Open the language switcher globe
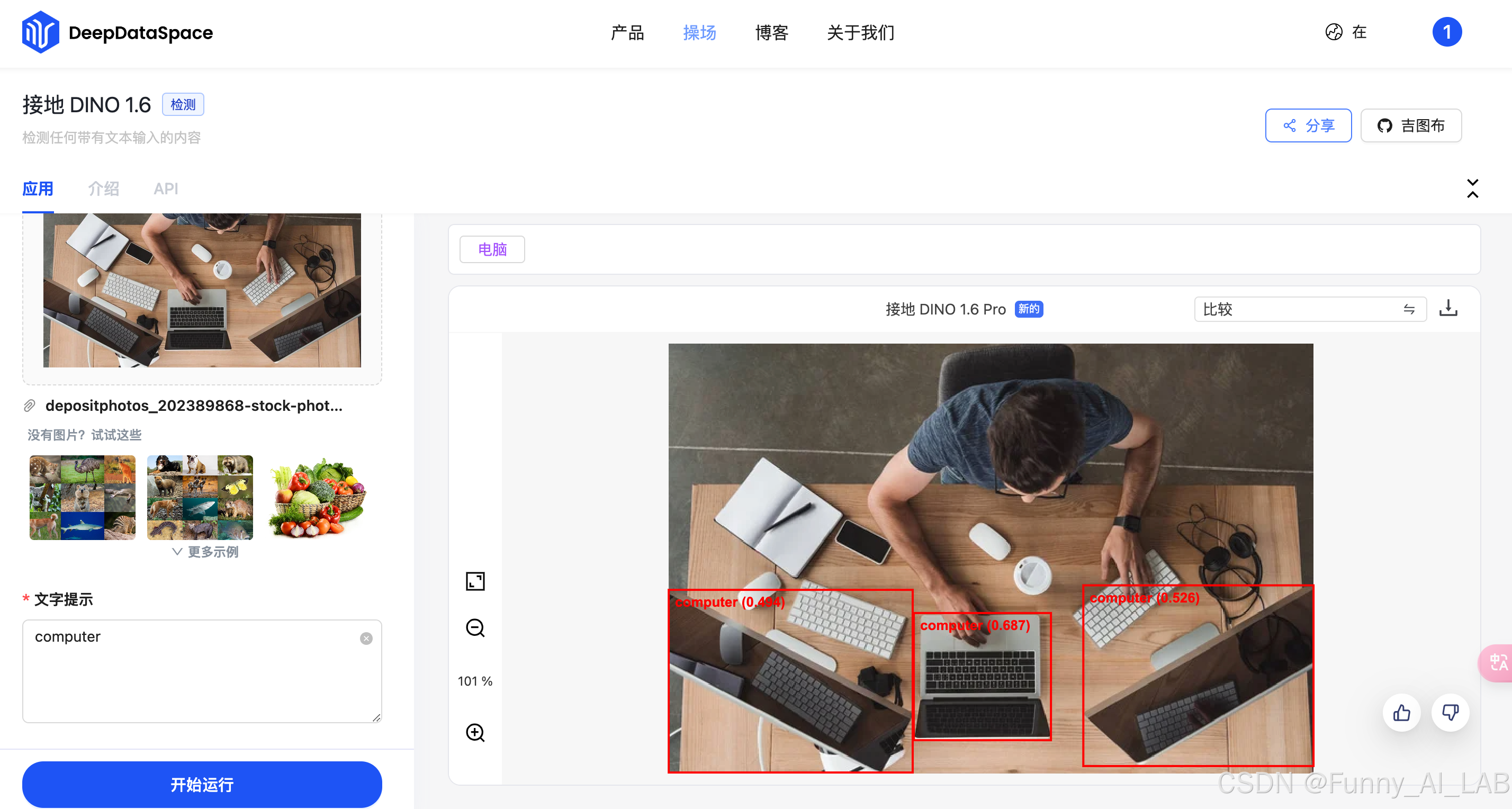 (x=1334, y=32)
